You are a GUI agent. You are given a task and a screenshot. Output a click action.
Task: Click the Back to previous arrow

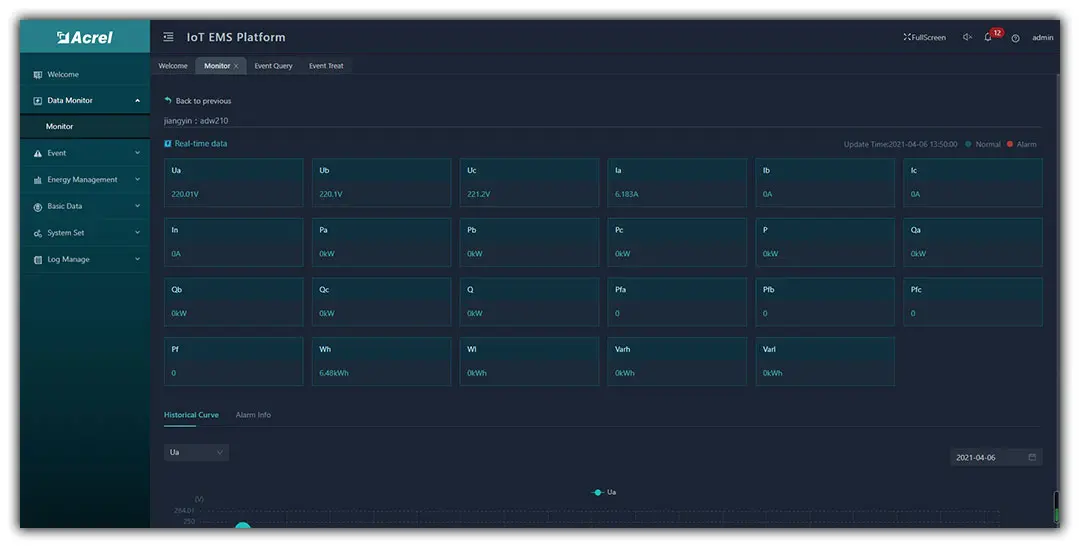(x=167, y=101)
